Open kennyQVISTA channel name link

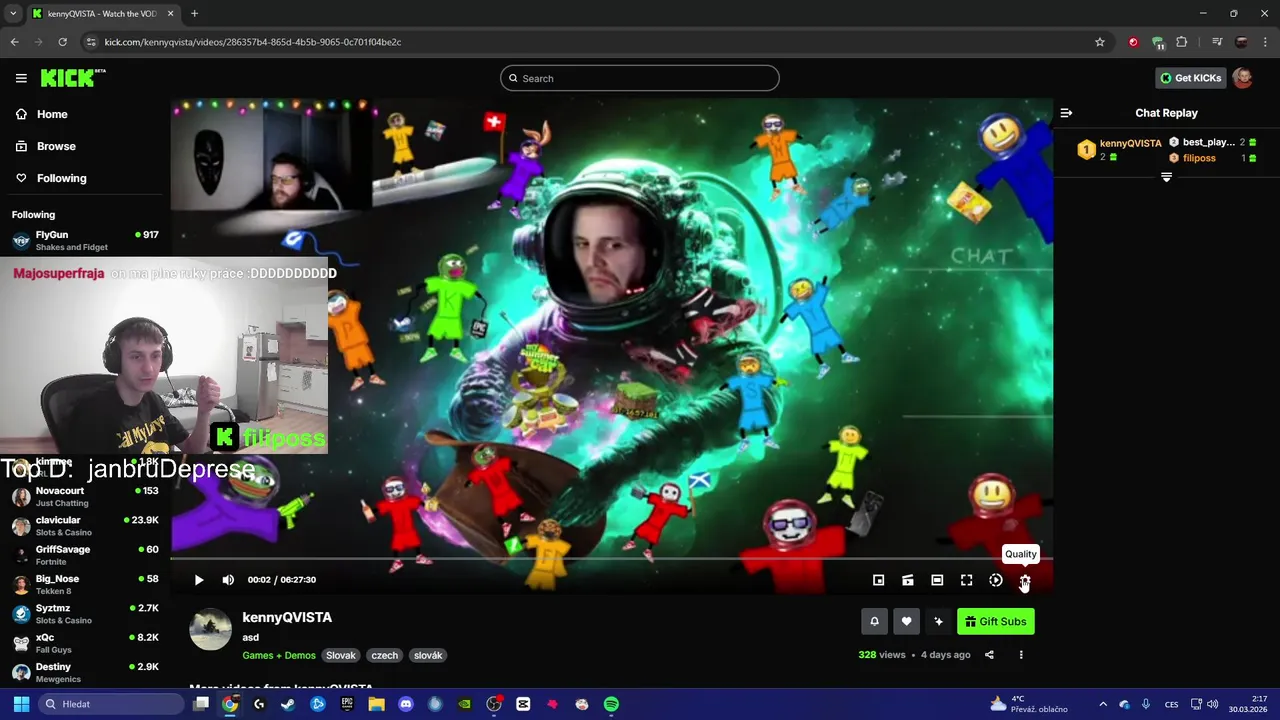click(x=287, y=617)
